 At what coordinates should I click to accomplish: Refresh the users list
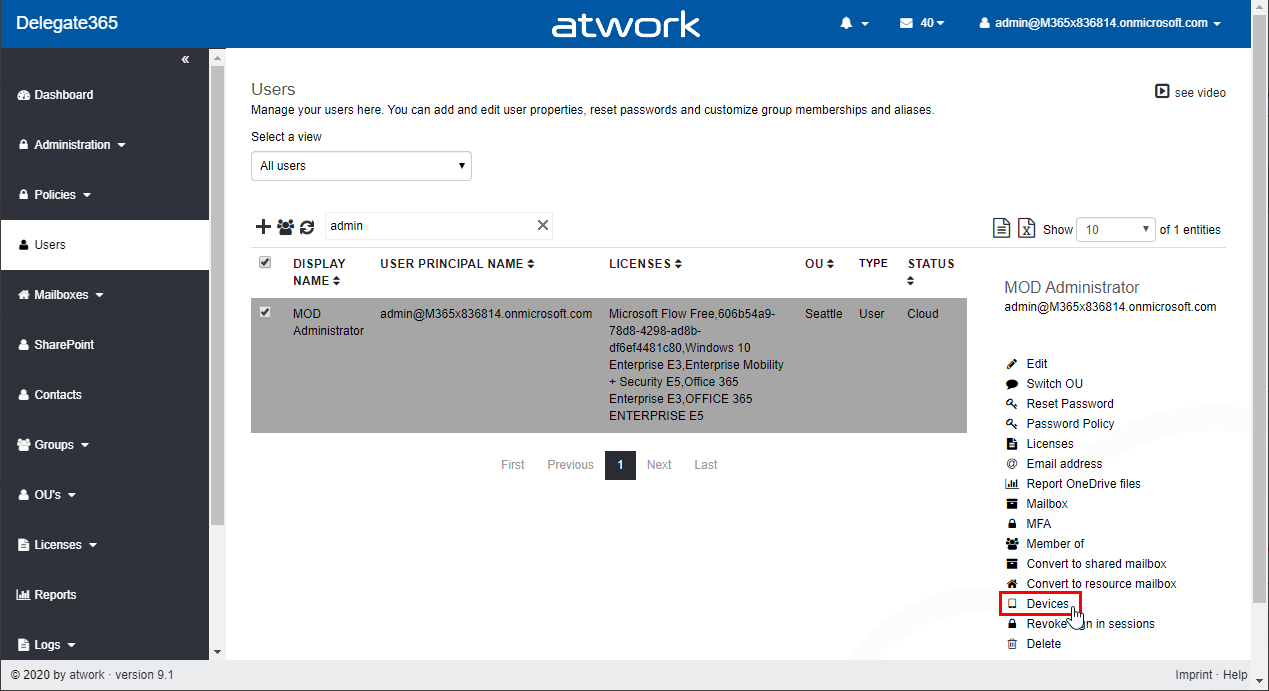[307, 227]
